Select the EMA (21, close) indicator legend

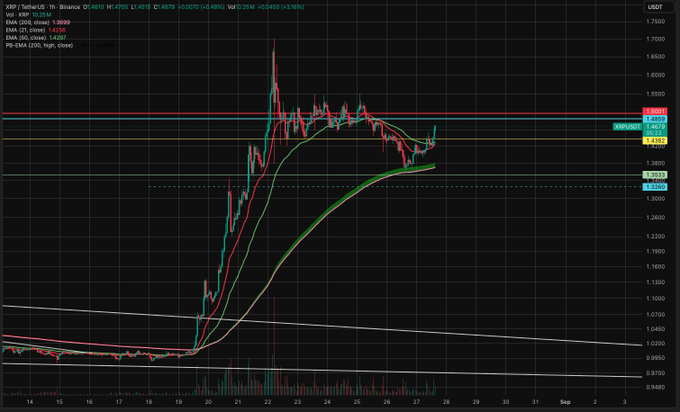point(25,30)
